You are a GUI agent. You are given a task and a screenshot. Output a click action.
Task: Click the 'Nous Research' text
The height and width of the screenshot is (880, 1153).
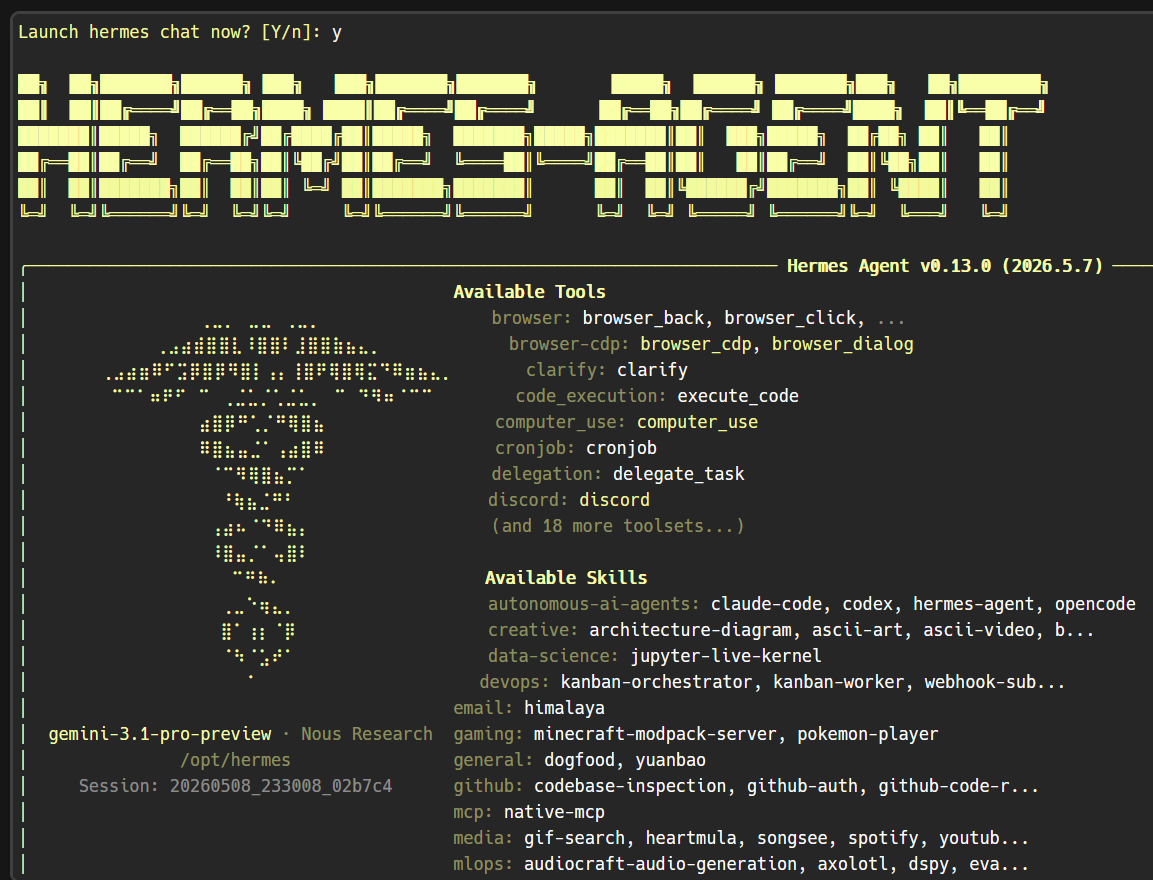(x=366, y=734)
